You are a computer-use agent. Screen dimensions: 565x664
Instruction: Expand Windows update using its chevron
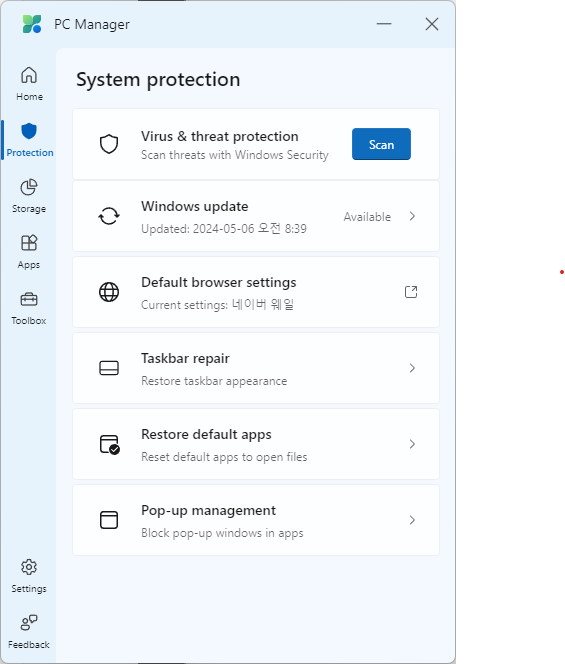point(412,216)
